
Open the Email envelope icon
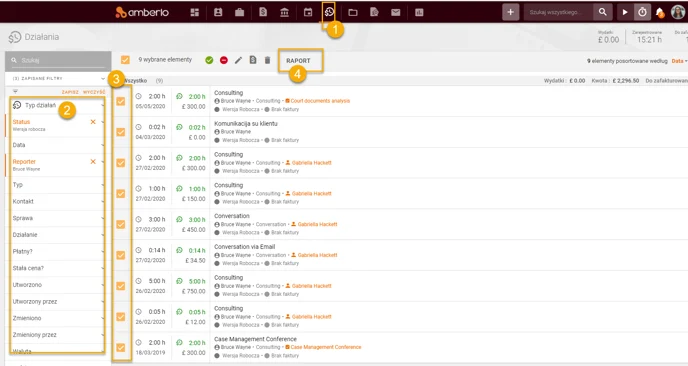point(396,12)
